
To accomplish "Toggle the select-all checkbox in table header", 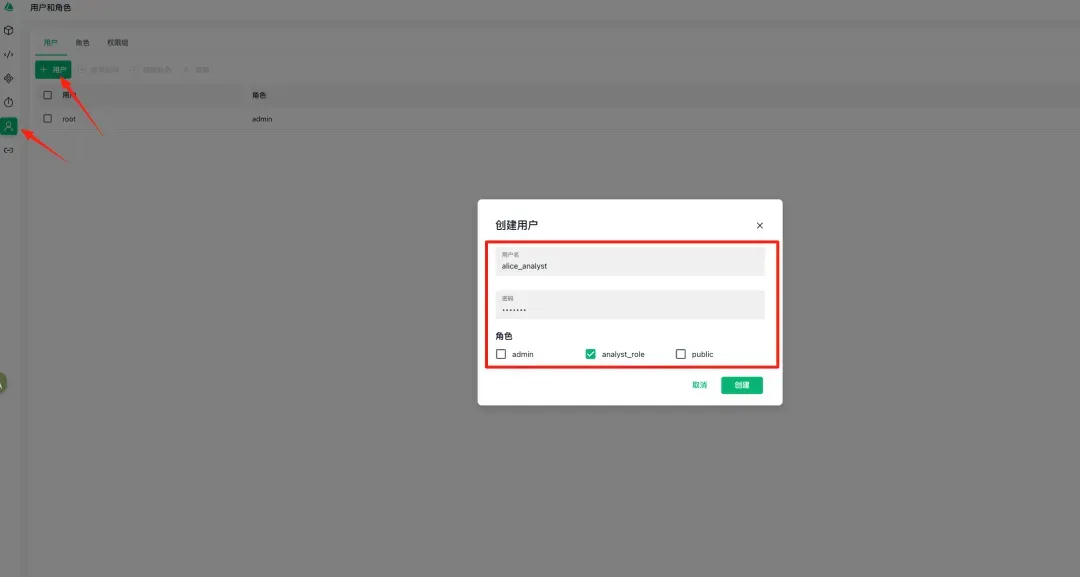I will (x=47, y=95).
